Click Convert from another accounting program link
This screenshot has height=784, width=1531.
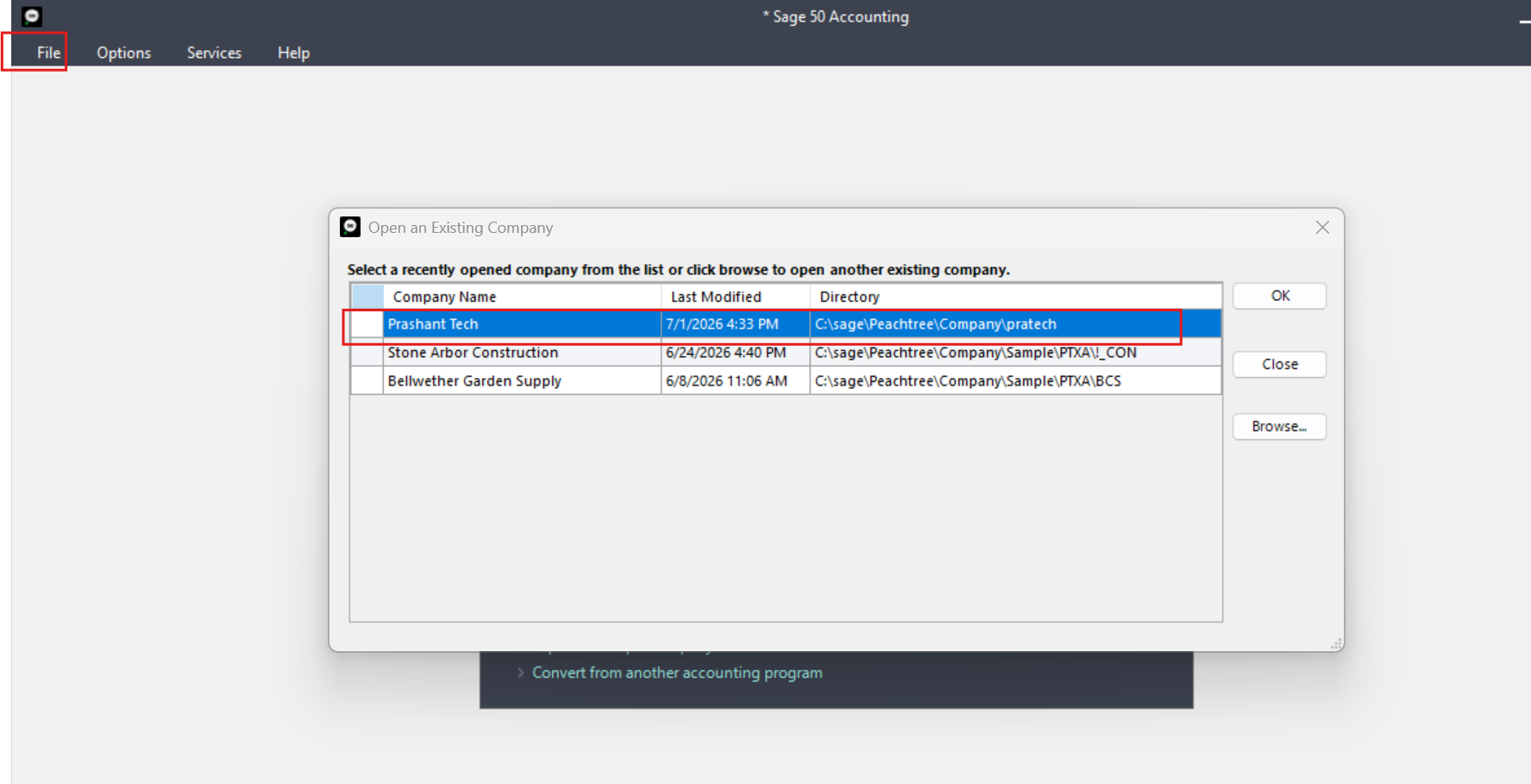point(677,673)
